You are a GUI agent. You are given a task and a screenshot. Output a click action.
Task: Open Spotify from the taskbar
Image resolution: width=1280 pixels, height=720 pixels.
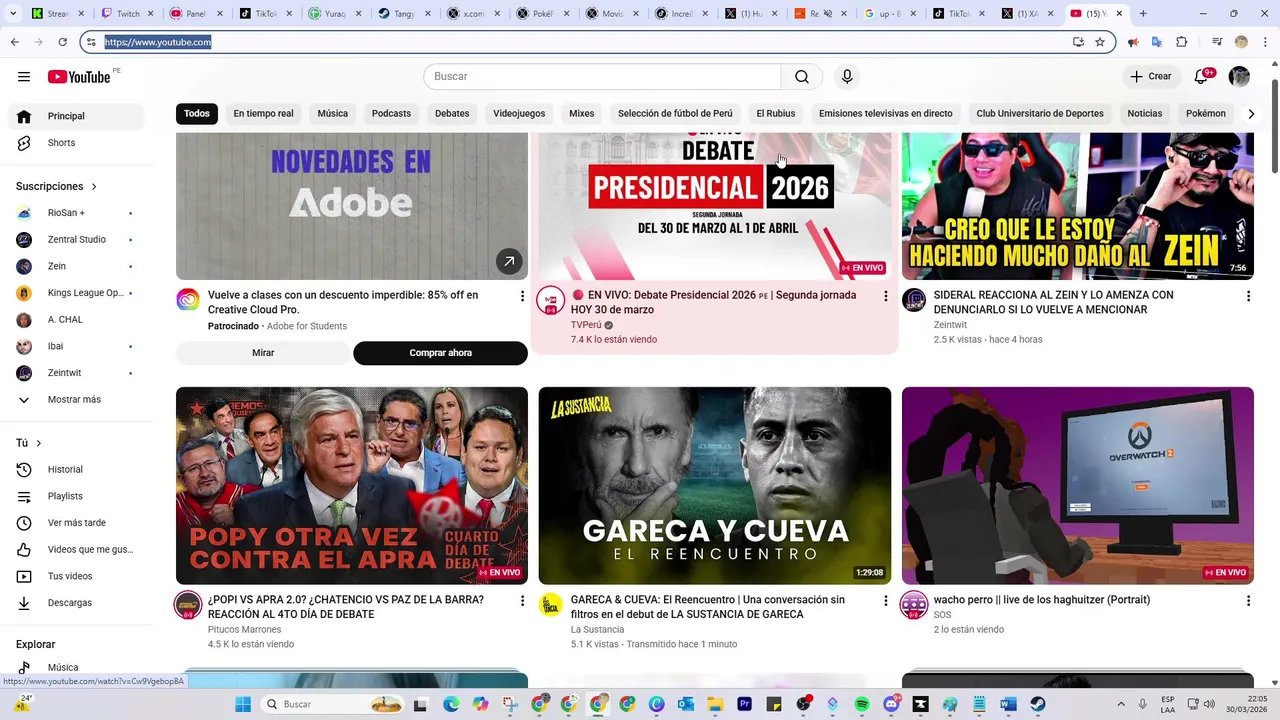[x=863, y=704]
